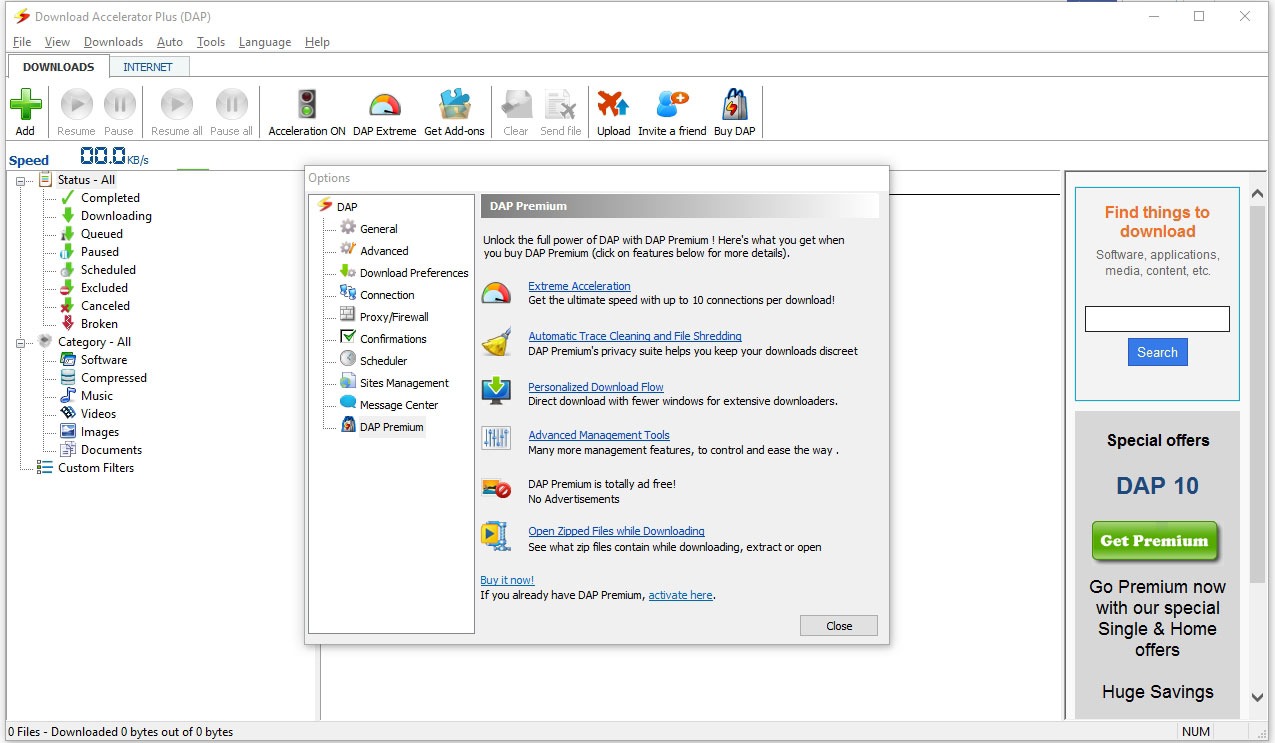
Task: Collapse the Category - All tree node
Action: coord(21,343)
